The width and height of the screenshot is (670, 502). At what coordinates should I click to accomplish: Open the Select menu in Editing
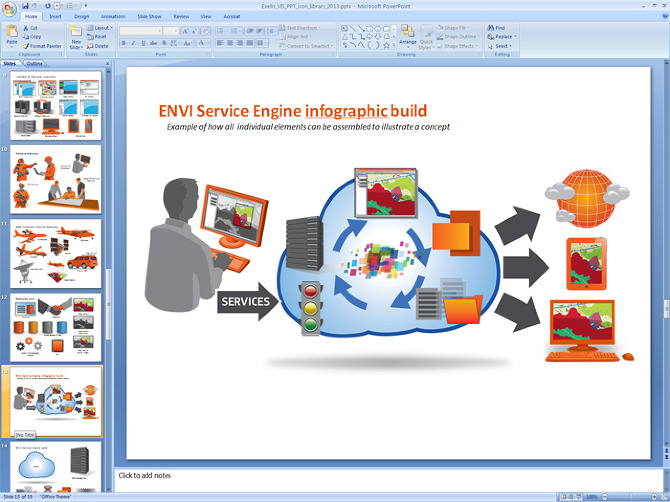coord(499,46)
